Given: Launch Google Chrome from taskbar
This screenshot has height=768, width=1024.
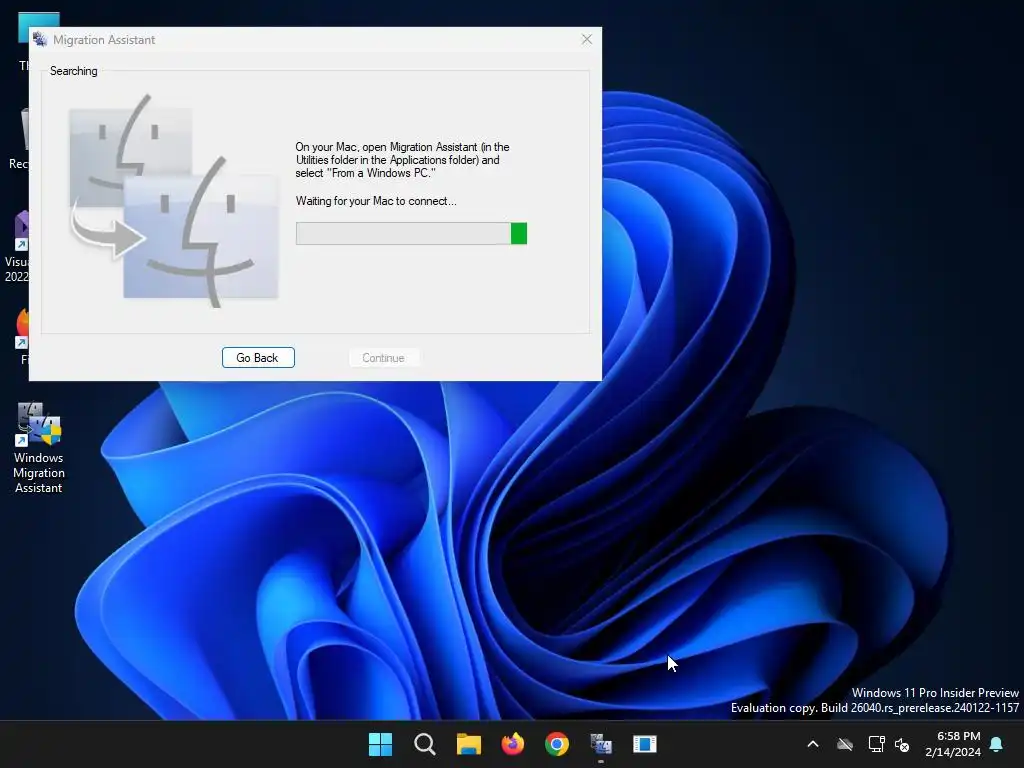Looking at the screenshot, I should (556, 744).
